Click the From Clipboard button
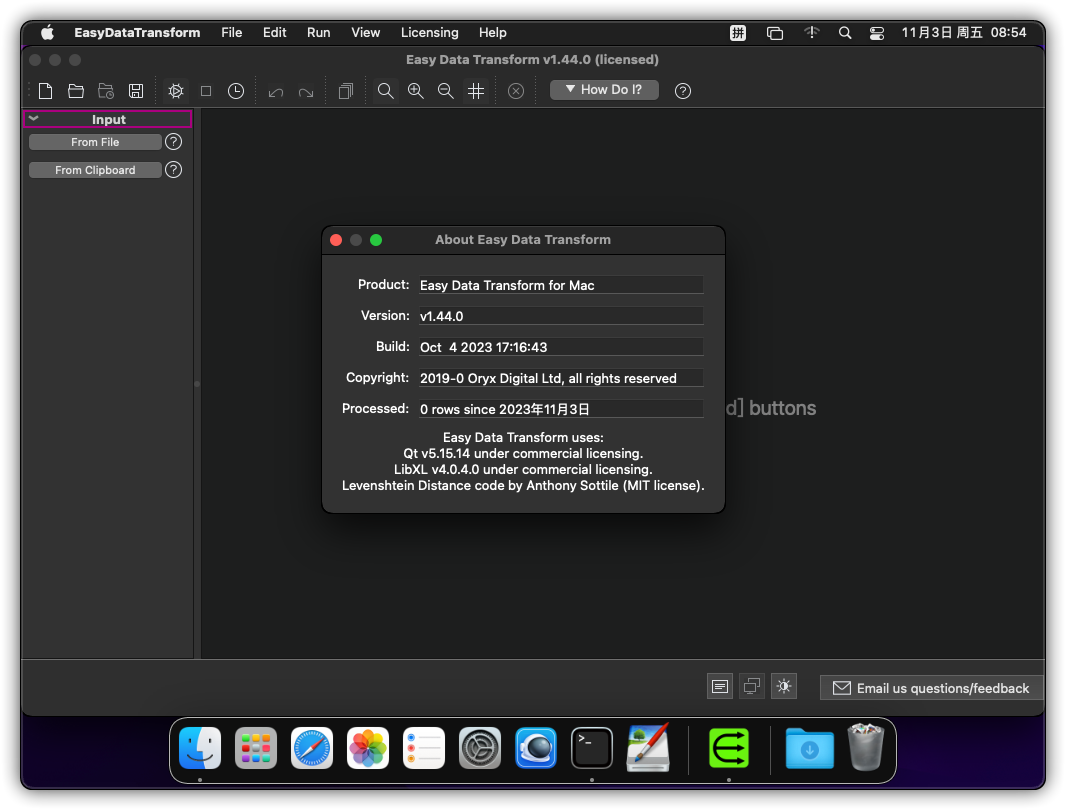 tap(95, 170)
